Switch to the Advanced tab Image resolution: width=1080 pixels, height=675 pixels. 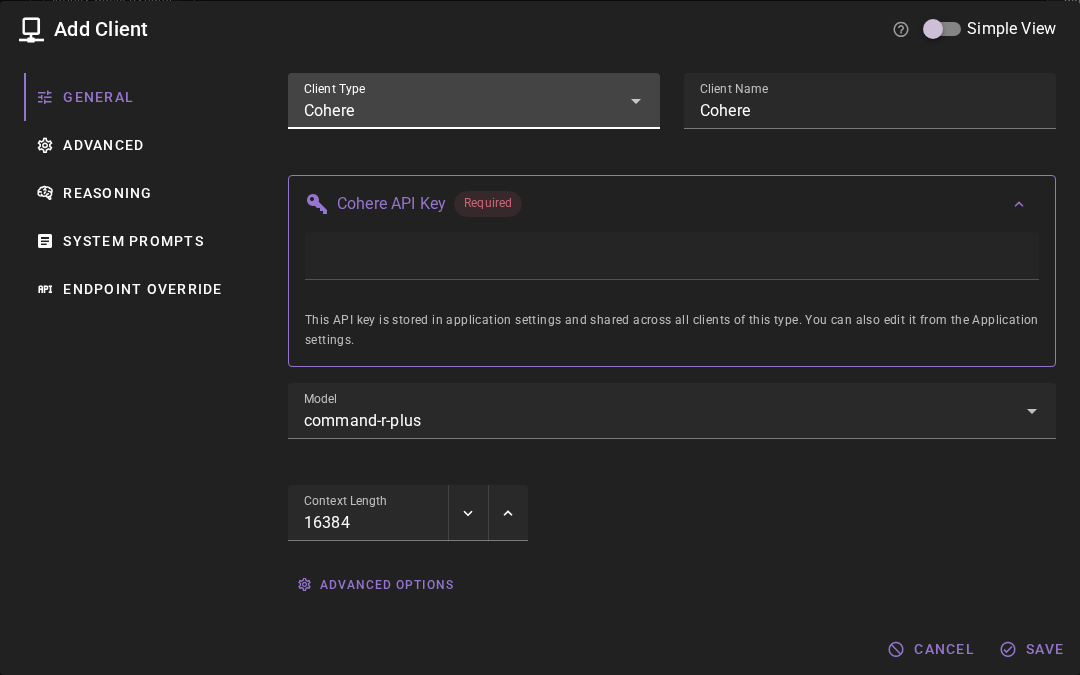pos(131,145)
